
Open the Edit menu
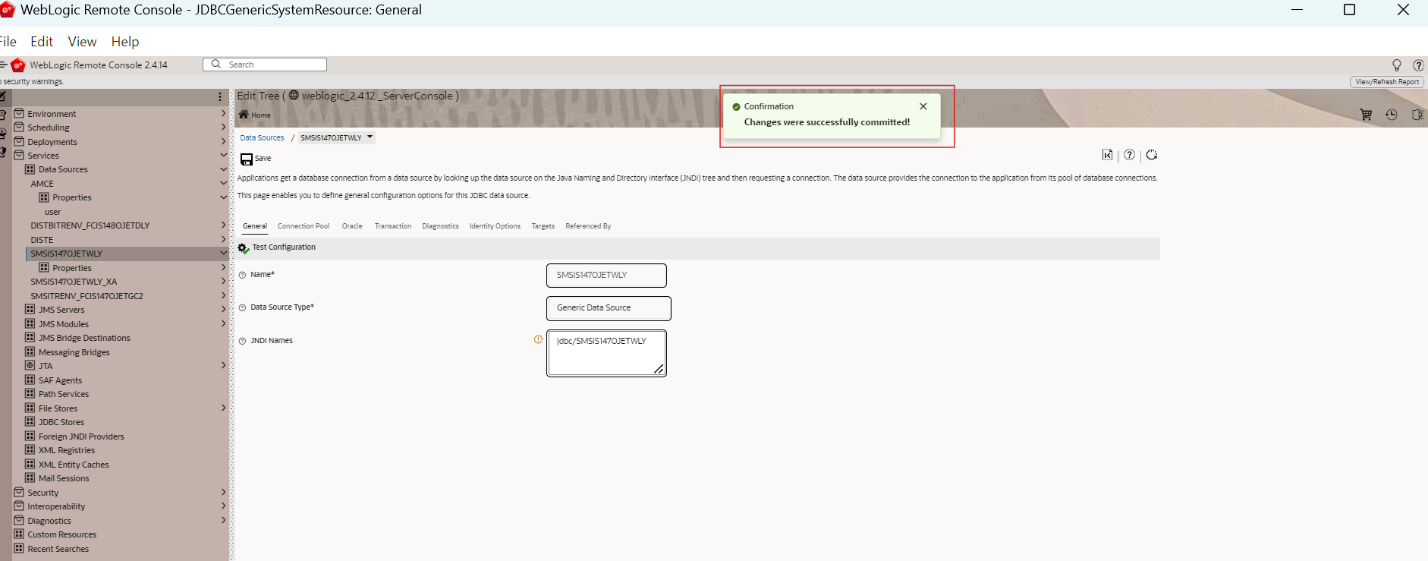42,42
